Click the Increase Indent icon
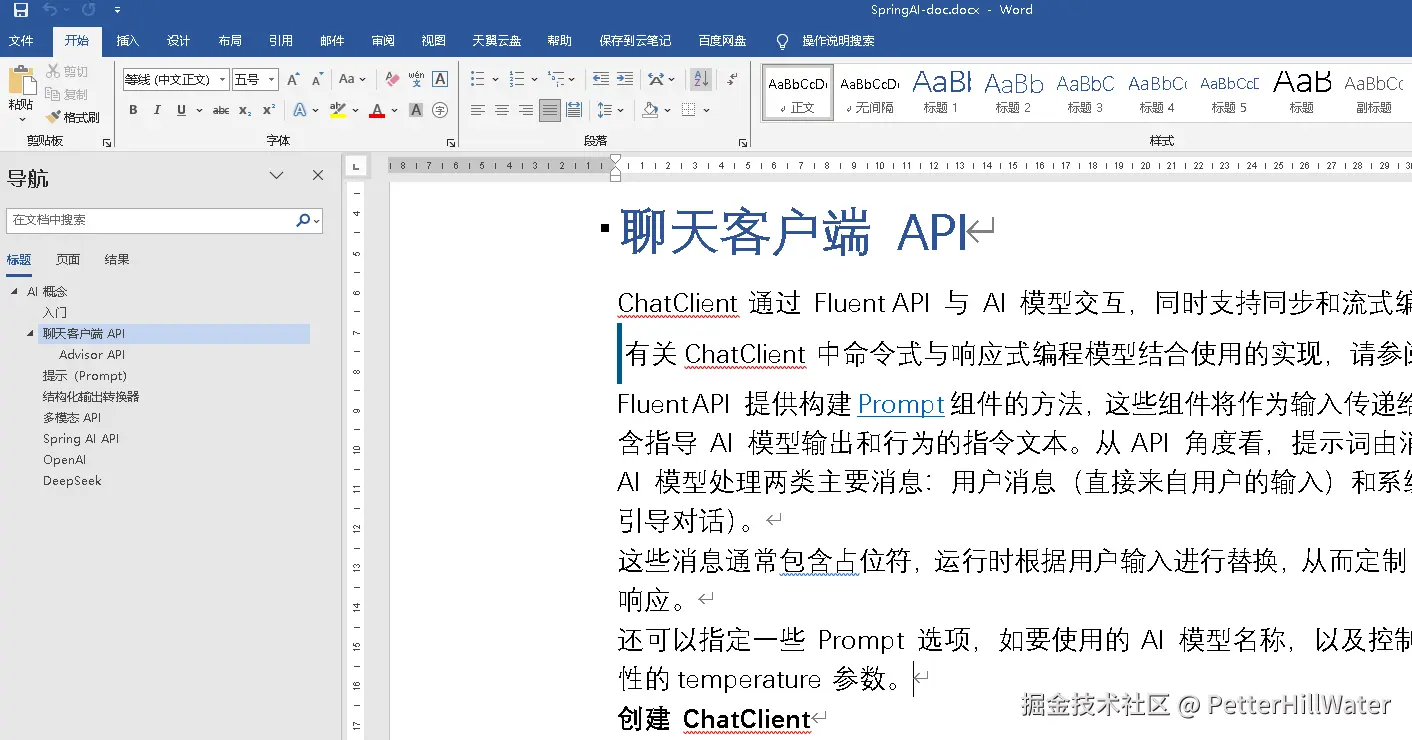1412x740 pixels. 625,79
